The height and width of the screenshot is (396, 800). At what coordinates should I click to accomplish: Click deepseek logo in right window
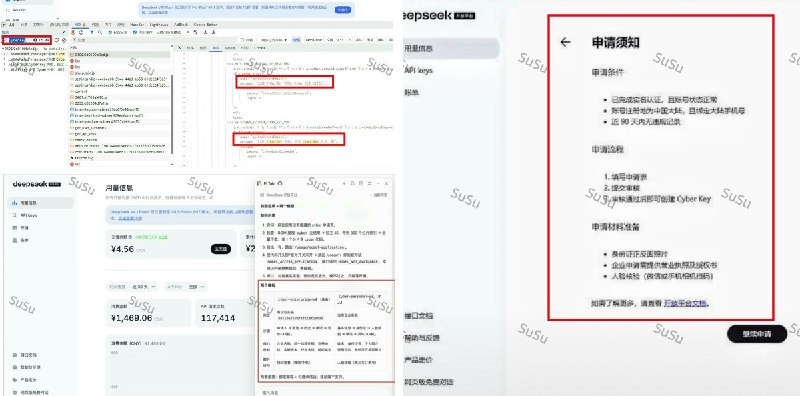click(439, 15)
